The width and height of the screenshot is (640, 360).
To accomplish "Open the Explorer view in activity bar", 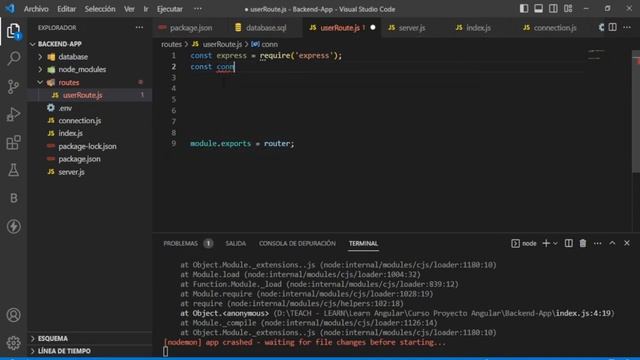I will click(x=13, y=31).
